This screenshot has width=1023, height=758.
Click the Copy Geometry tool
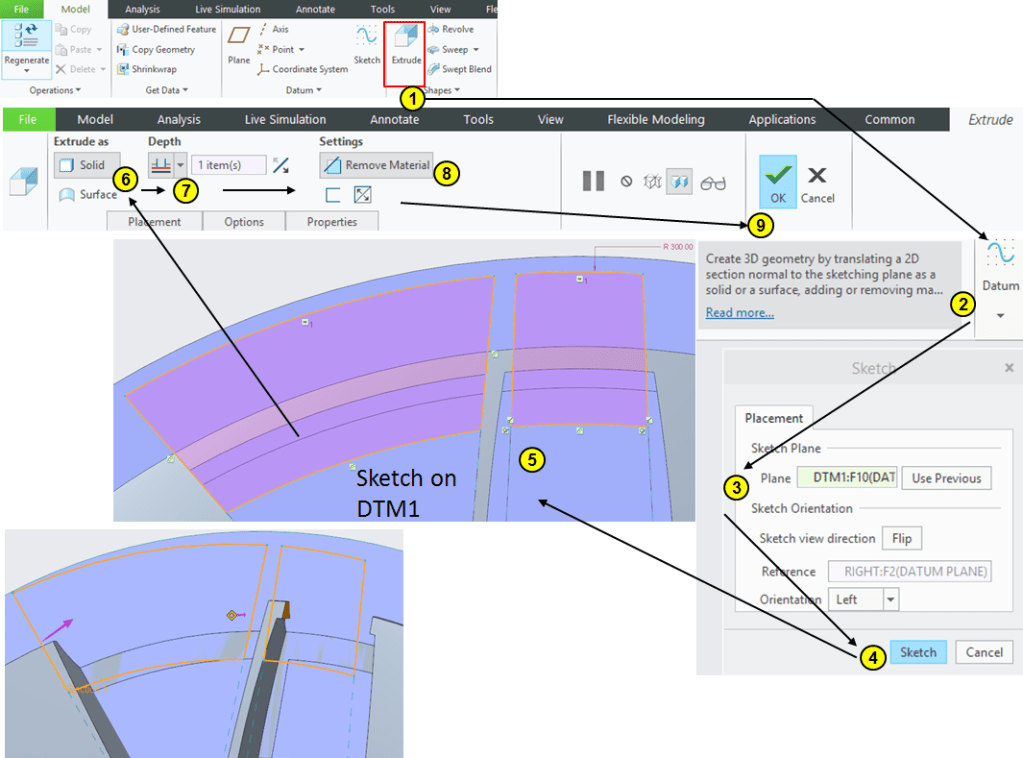[x=122, y=49]
